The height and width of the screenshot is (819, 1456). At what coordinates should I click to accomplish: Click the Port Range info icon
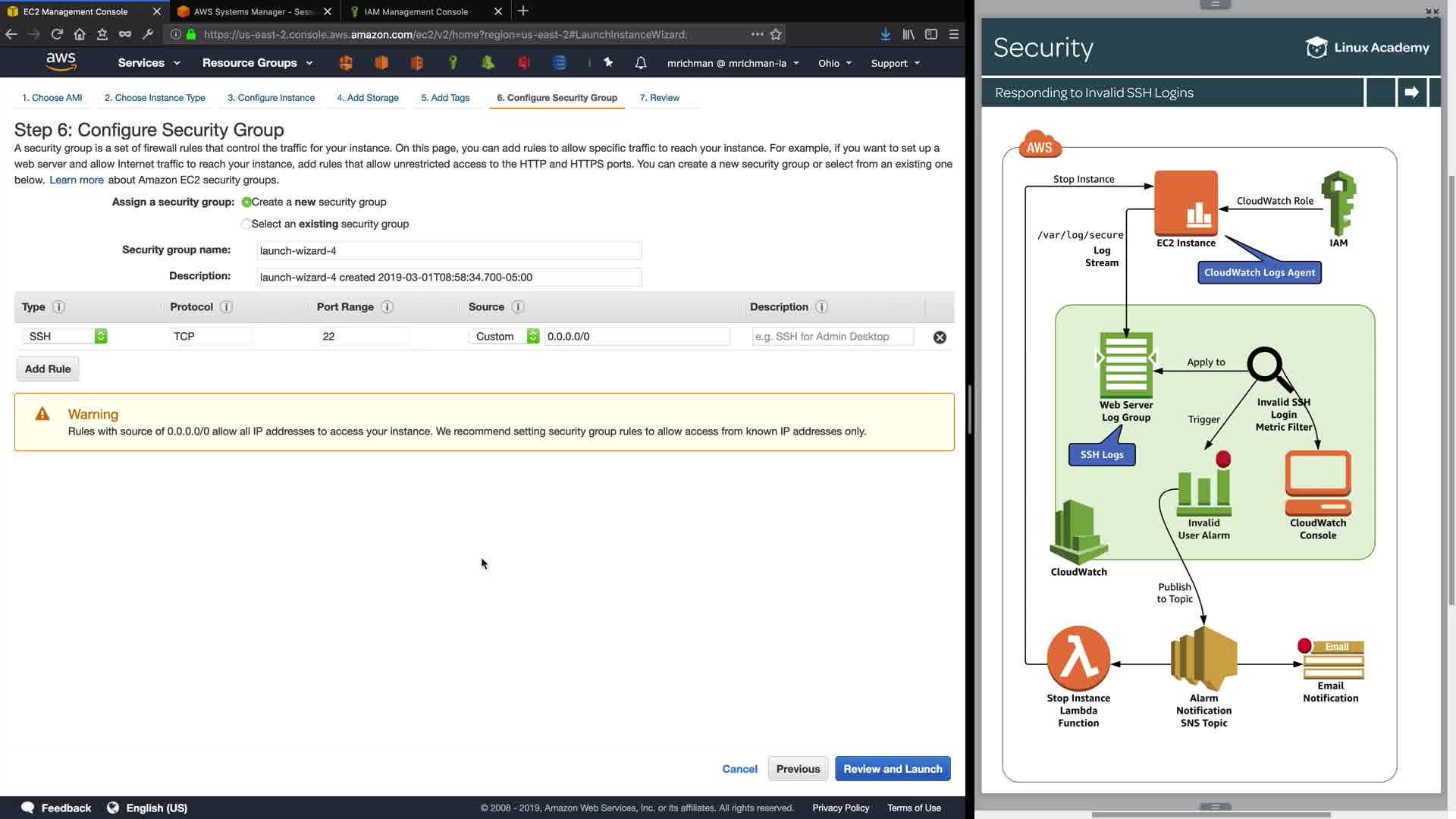tap(387, 307)
